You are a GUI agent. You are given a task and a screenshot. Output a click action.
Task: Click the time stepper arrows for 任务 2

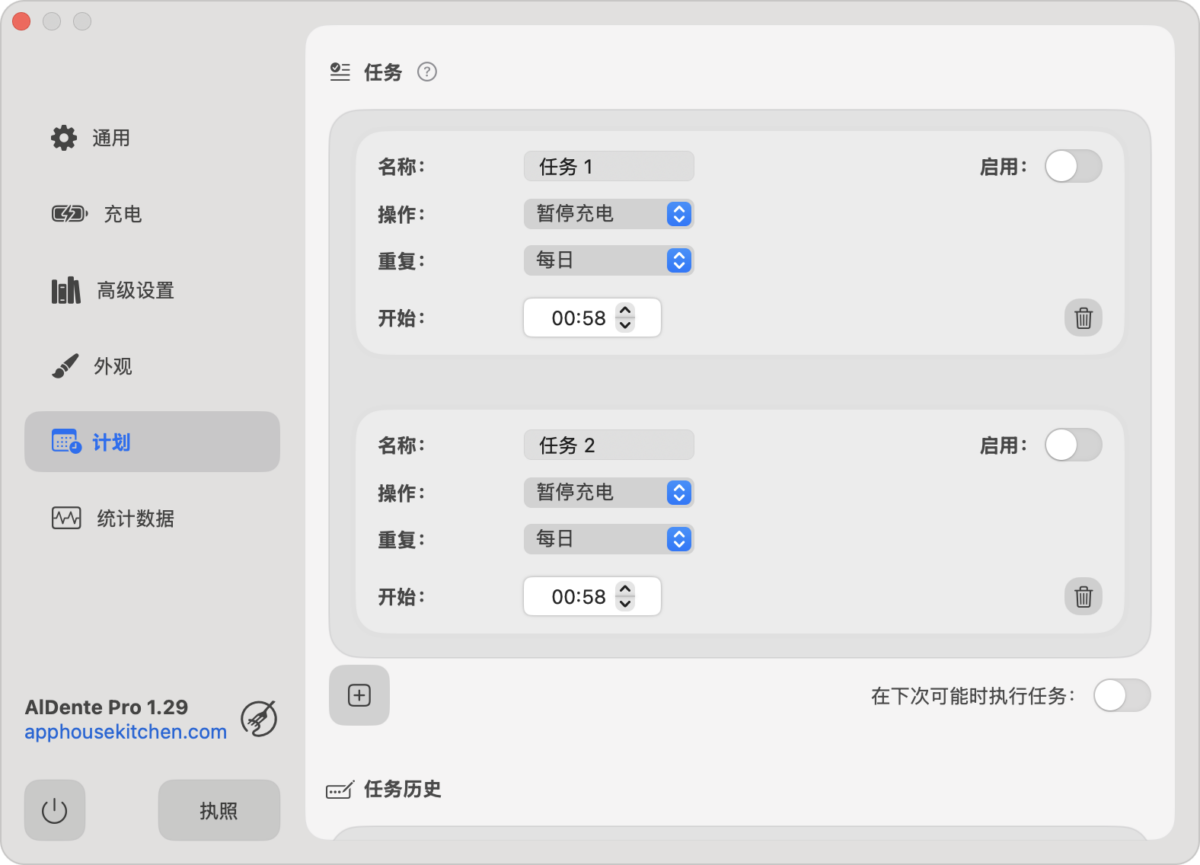coord(625,597)
